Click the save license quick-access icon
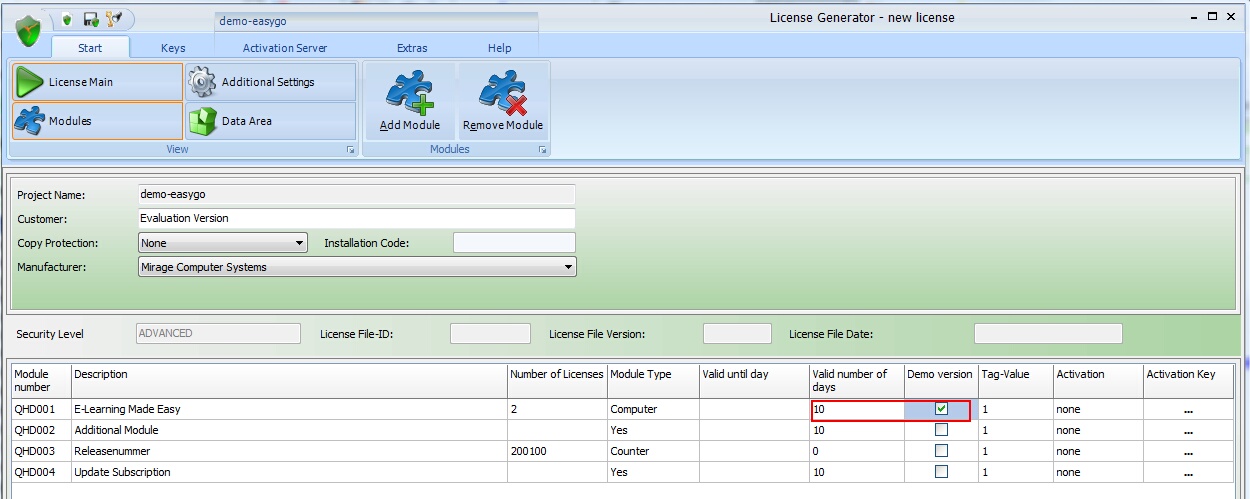The image size is (1250, 499). click(91, 19)
